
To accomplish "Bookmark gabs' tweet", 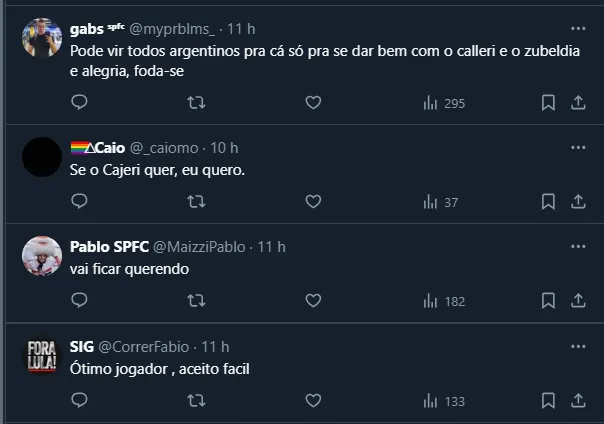I will tap(548, 102).
